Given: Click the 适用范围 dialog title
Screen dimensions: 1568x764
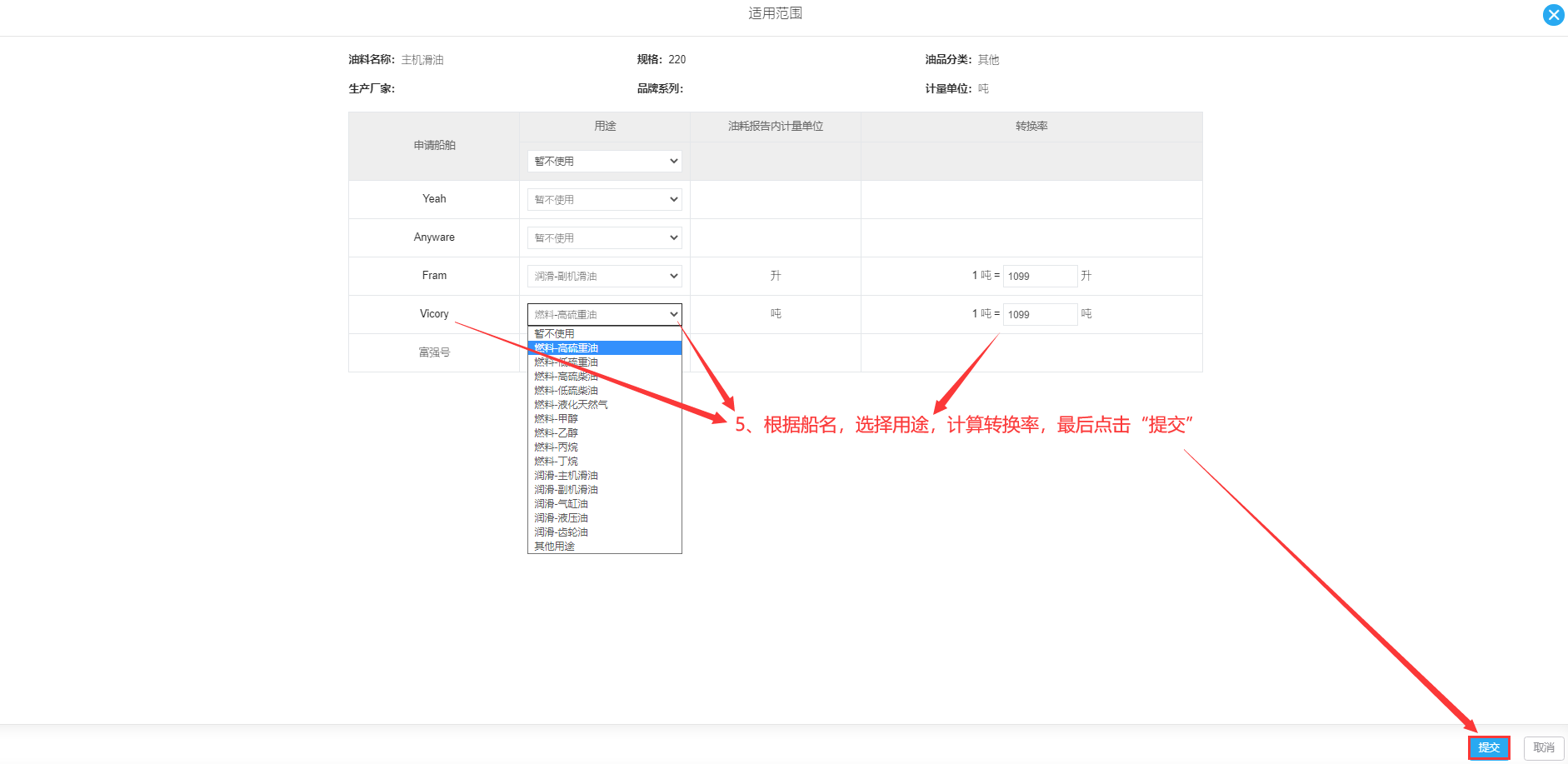Looking at the screenshot, I should pyautogui.click(x=775, y=13).
